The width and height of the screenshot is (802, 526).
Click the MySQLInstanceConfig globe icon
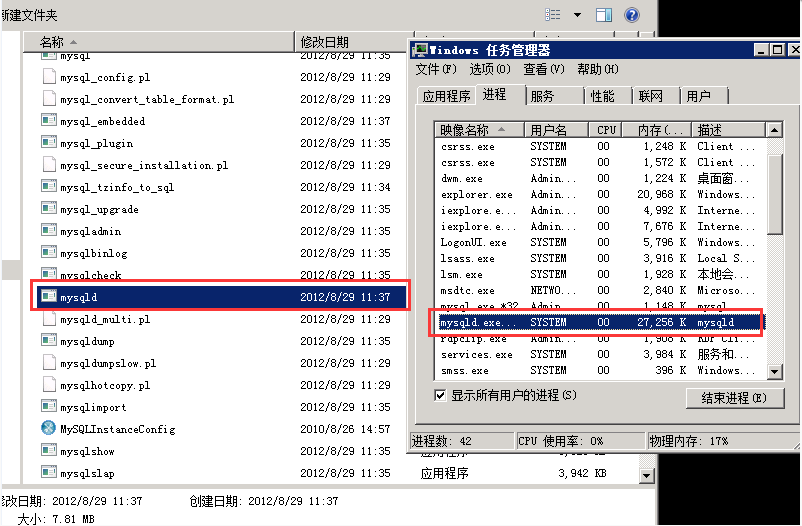pos(48,429)
